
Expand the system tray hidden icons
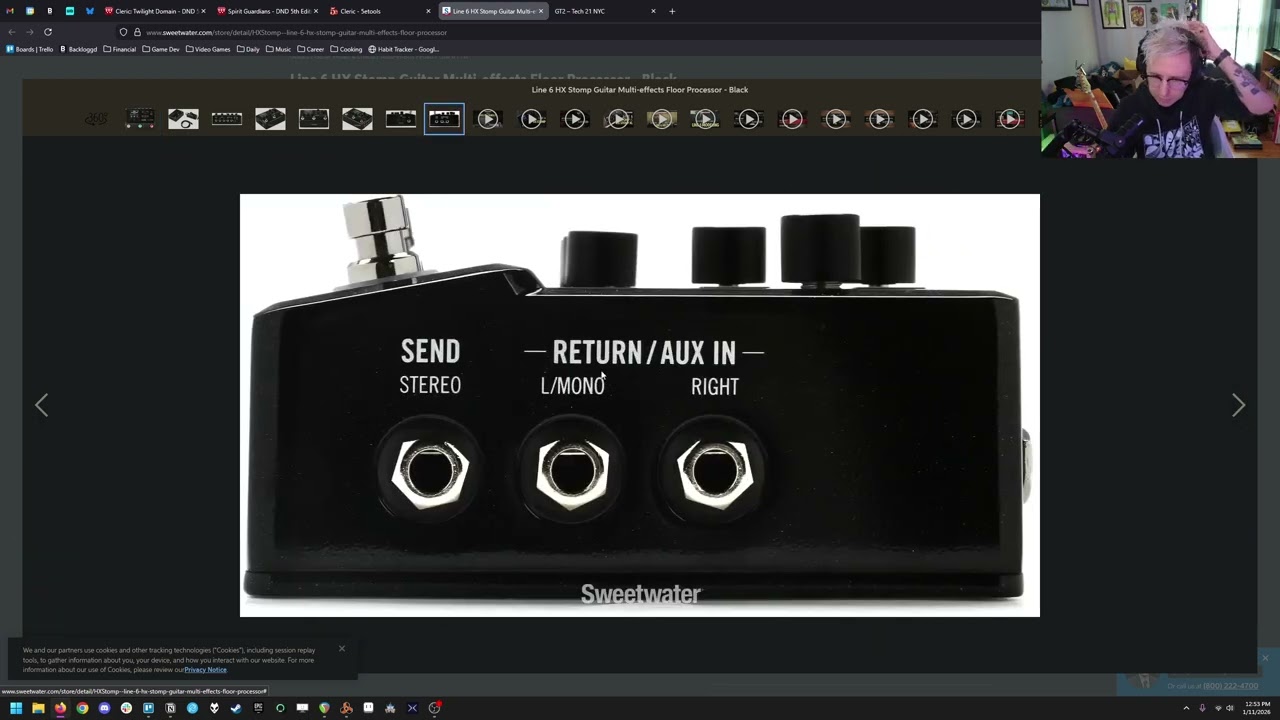point(1186,708)
